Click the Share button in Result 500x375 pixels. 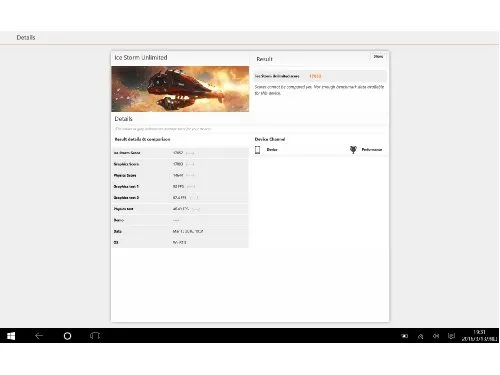point(378,57)
